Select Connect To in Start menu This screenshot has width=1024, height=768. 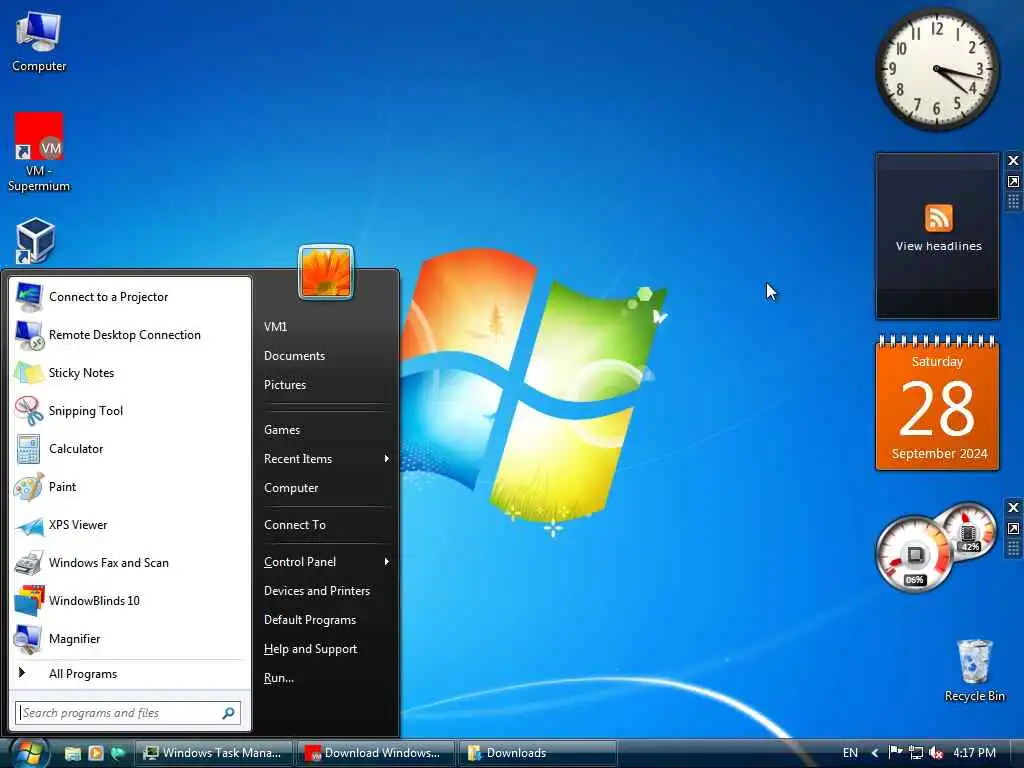(x=295, y=525)
